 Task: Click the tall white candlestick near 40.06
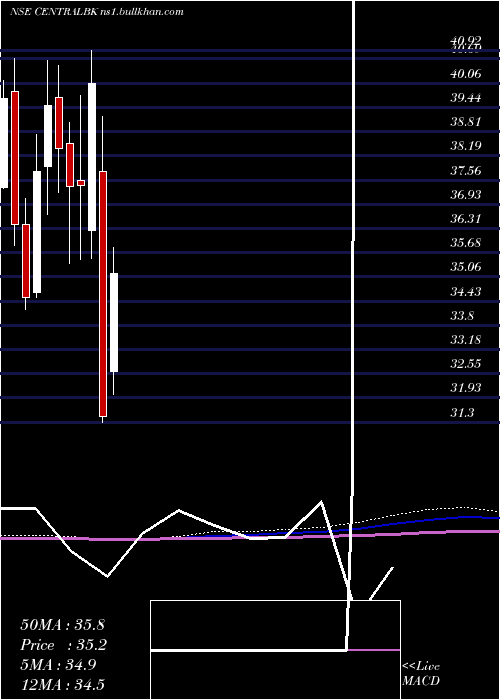(x=92, y=157)
